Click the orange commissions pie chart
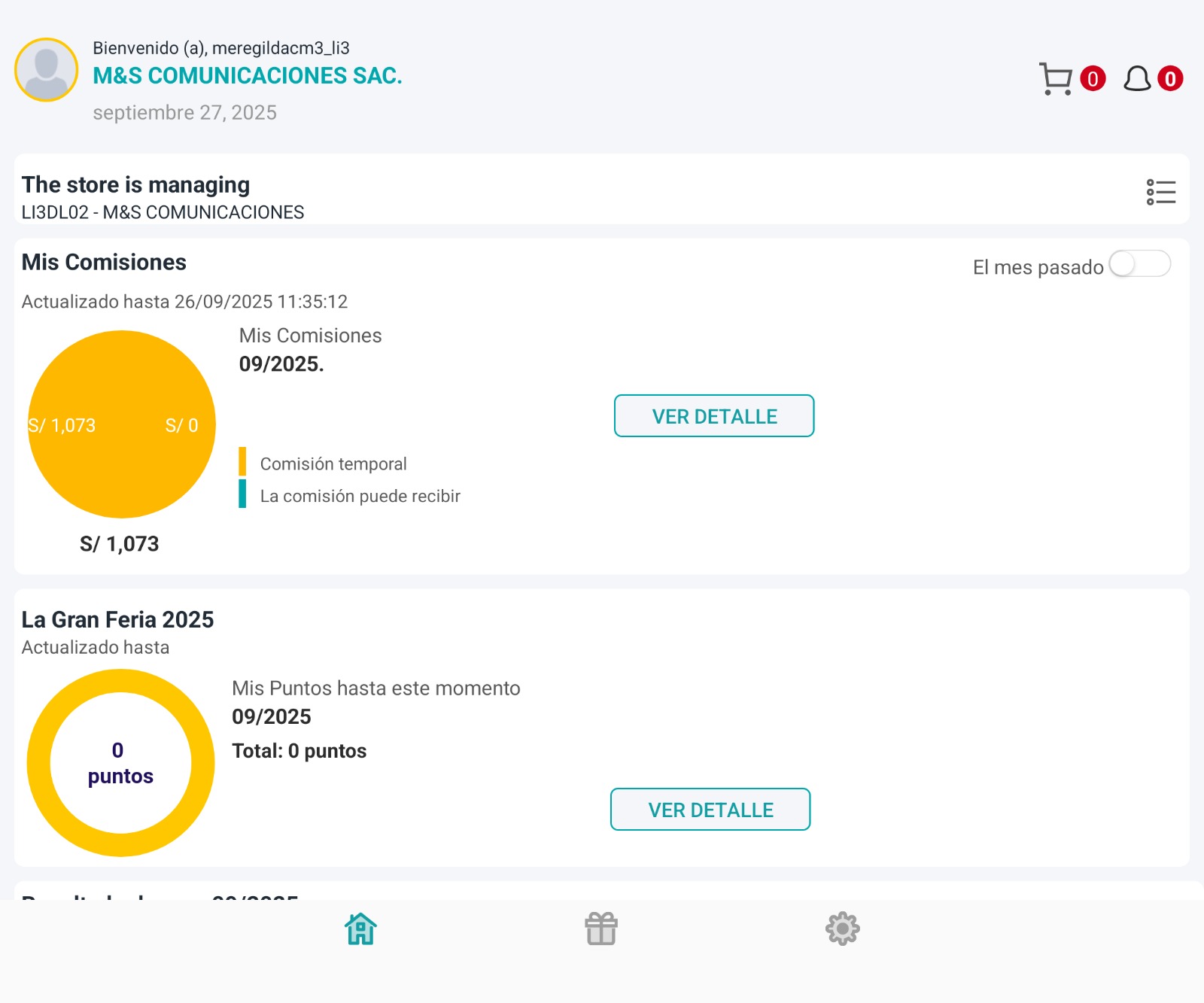Screen dimensions: 1204x1003 (122, 424)
